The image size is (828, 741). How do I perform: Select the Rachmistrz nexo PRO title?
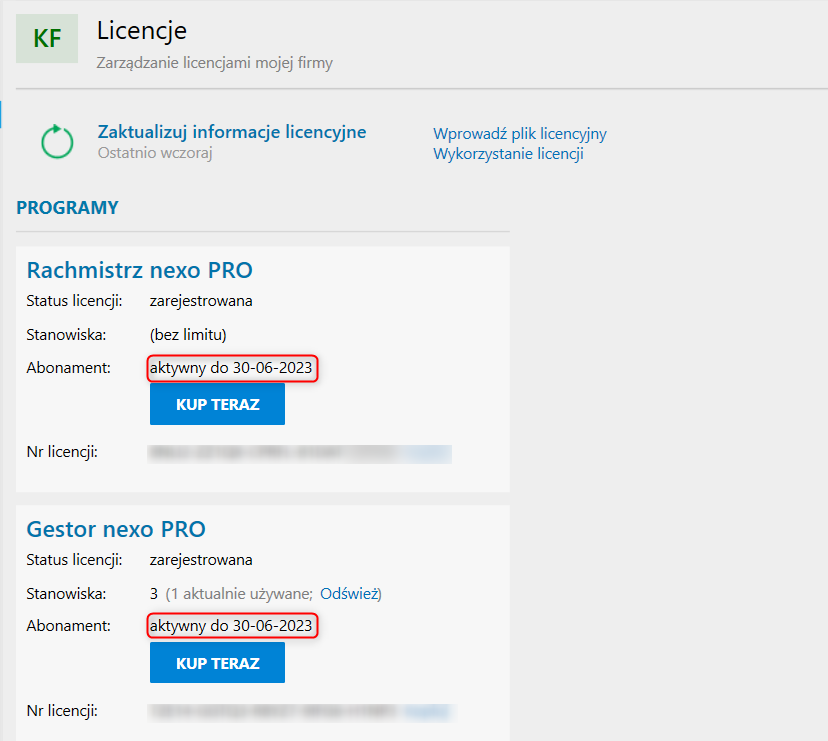click(x=139, y=270)
